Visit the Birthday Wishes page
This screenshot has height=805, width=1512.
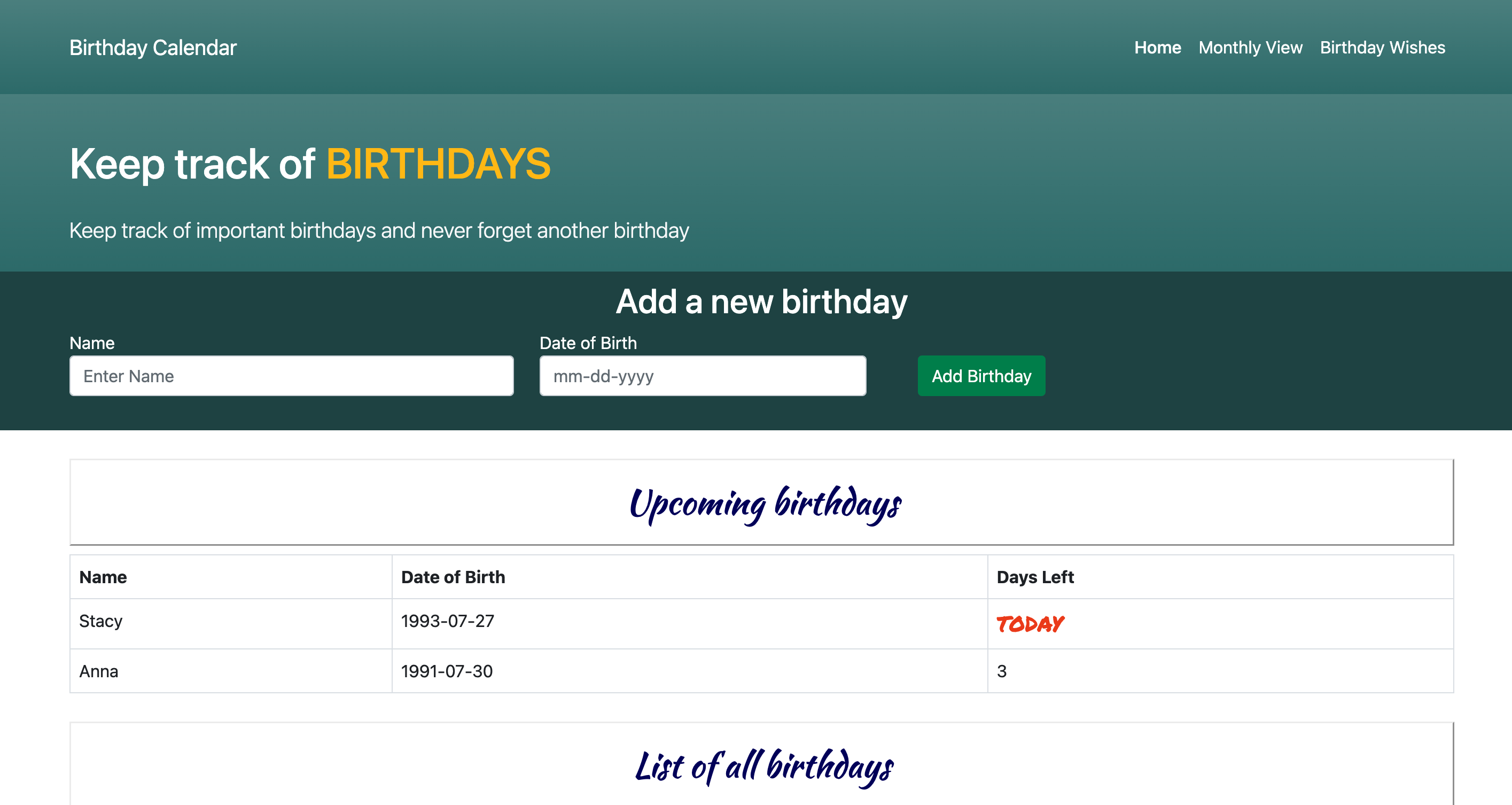pyautogui.click(x=1382, y=48)
